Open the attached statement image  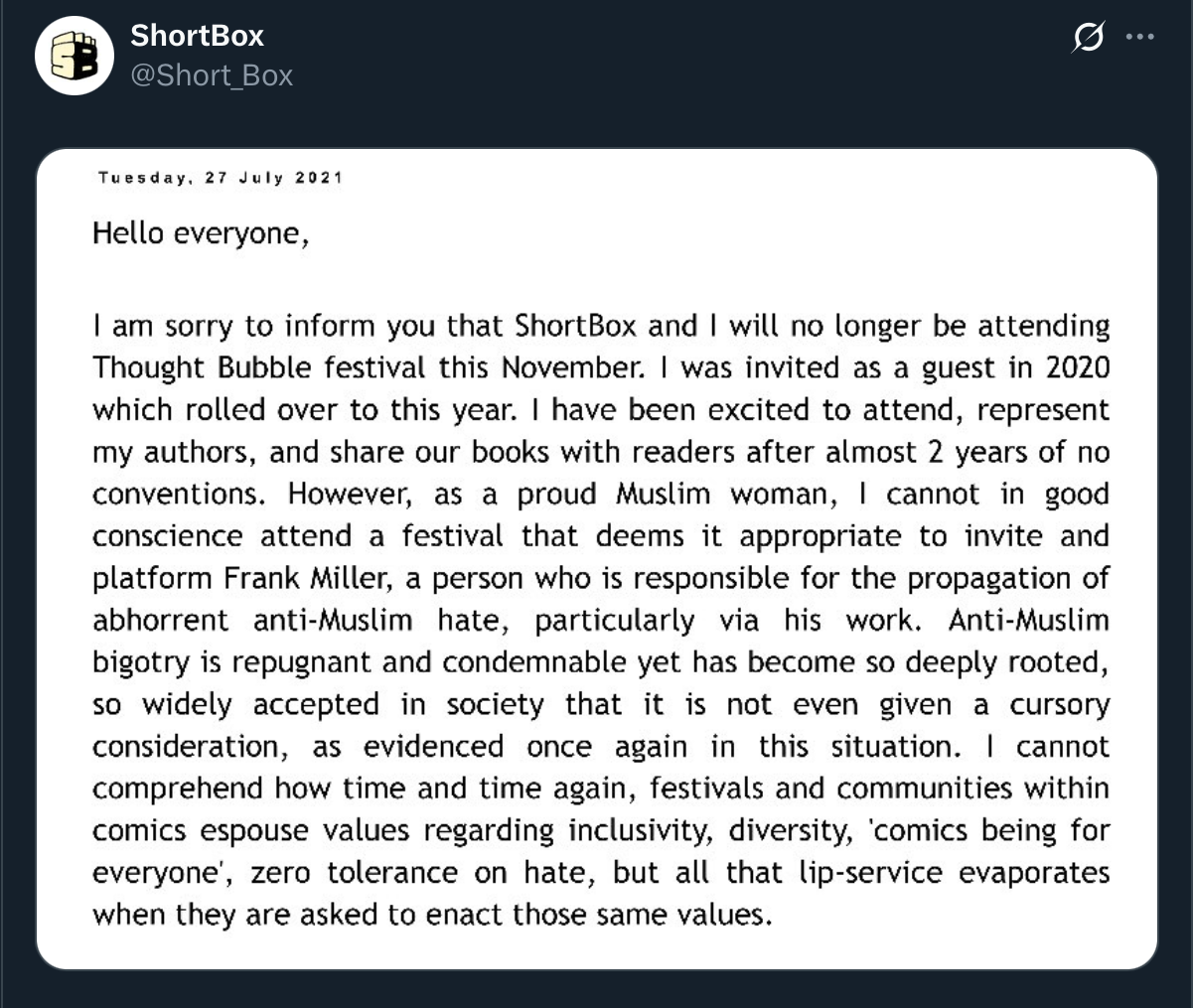(x=597, y=559)
